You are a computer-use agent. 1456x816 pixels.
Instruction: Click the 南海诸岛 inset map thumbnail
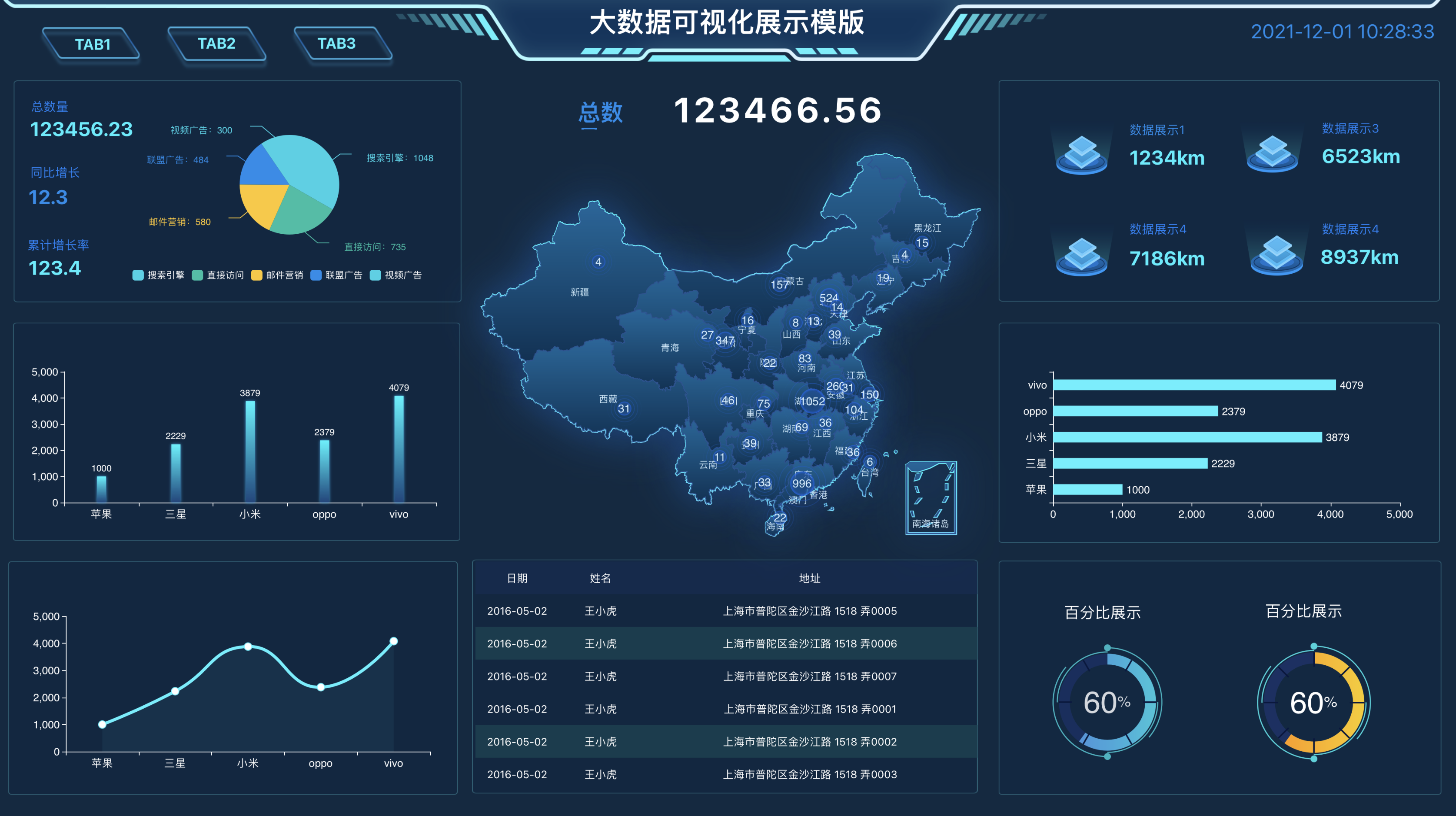pos(931,498)
